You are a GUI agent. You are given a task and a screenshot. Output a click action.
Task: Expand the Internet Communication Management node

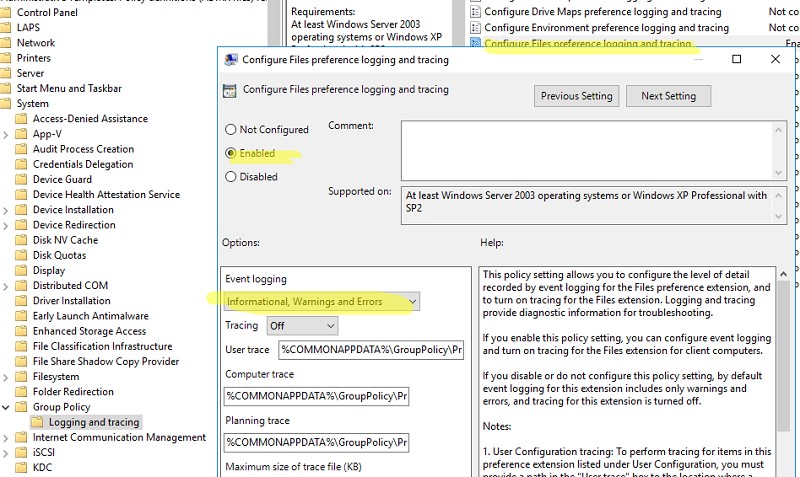coord(7,437)
